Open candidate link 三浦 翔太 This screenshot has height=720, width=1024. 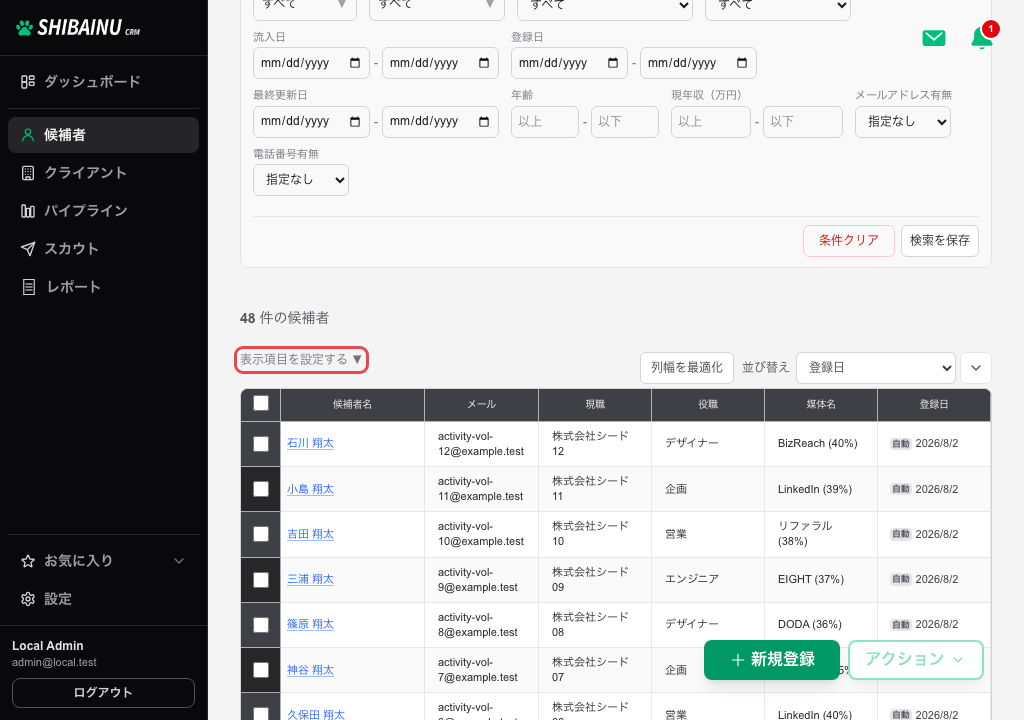[x=310, y=579]
